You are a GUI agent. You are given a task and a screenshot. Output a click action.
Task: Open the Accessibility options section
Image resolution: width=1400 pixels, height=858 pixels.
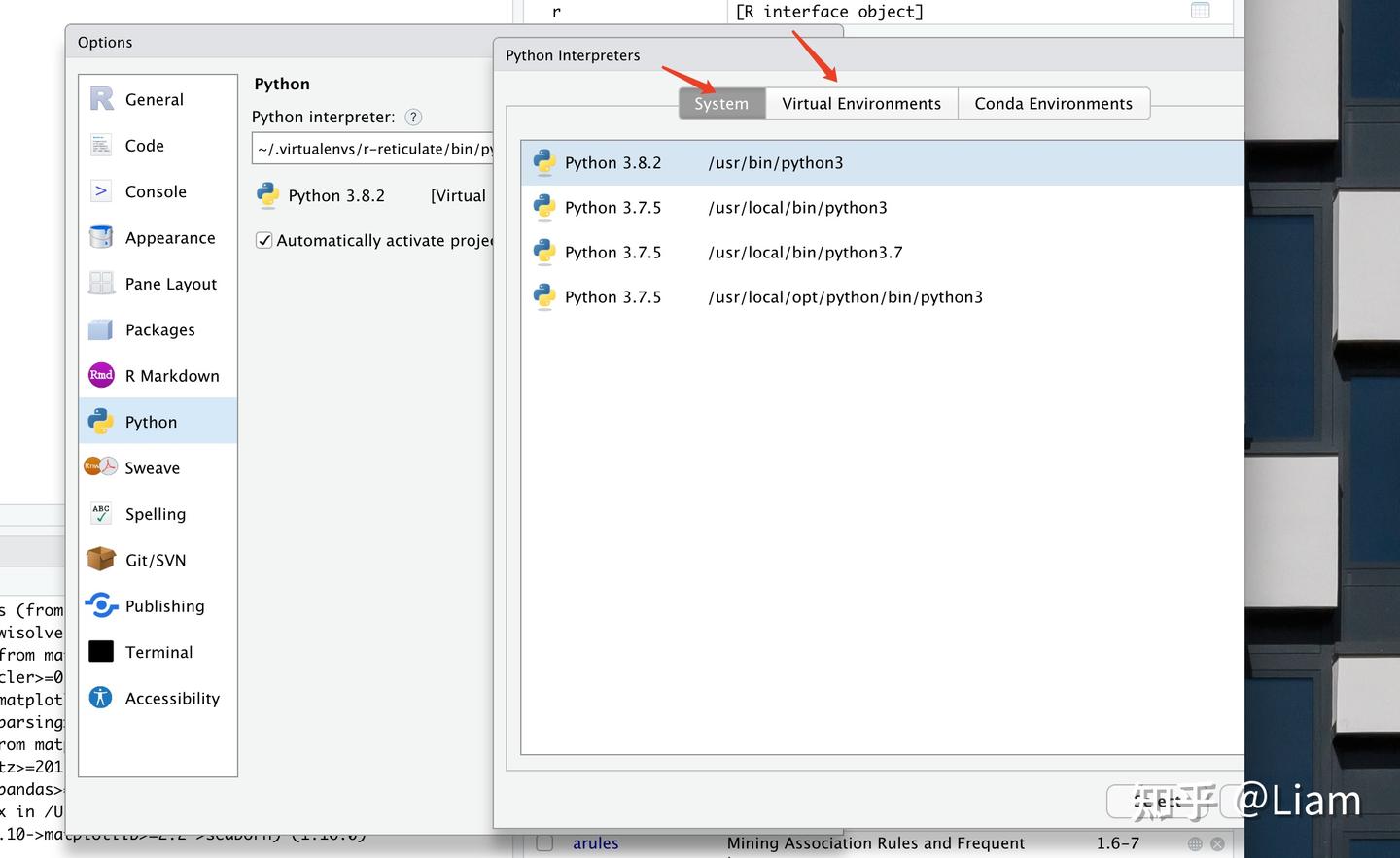[157, 699]
